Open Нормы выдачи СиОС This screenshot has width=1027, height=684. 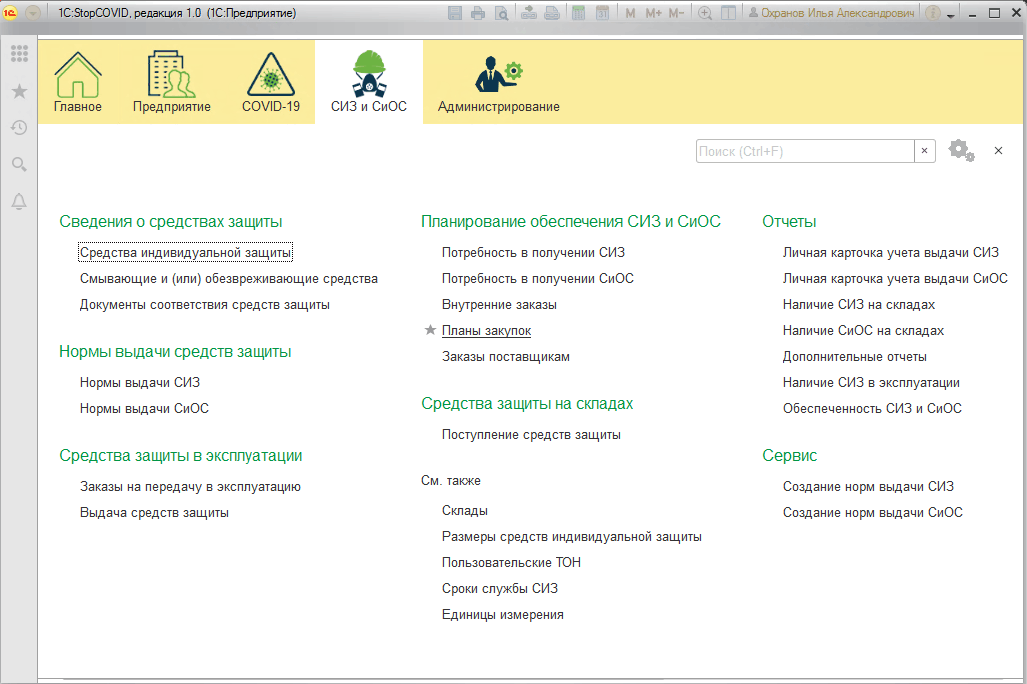point(144,409)
